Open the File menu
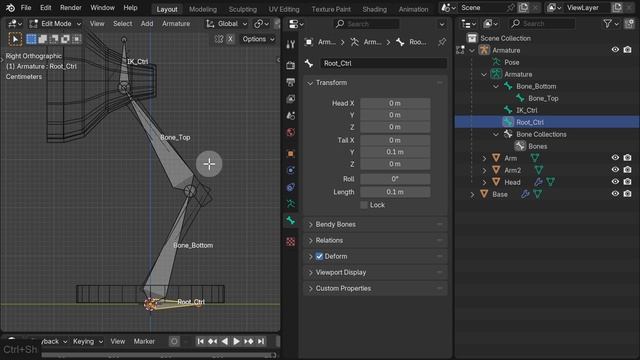This screenshot has width=640, height=360. point(26,8)
